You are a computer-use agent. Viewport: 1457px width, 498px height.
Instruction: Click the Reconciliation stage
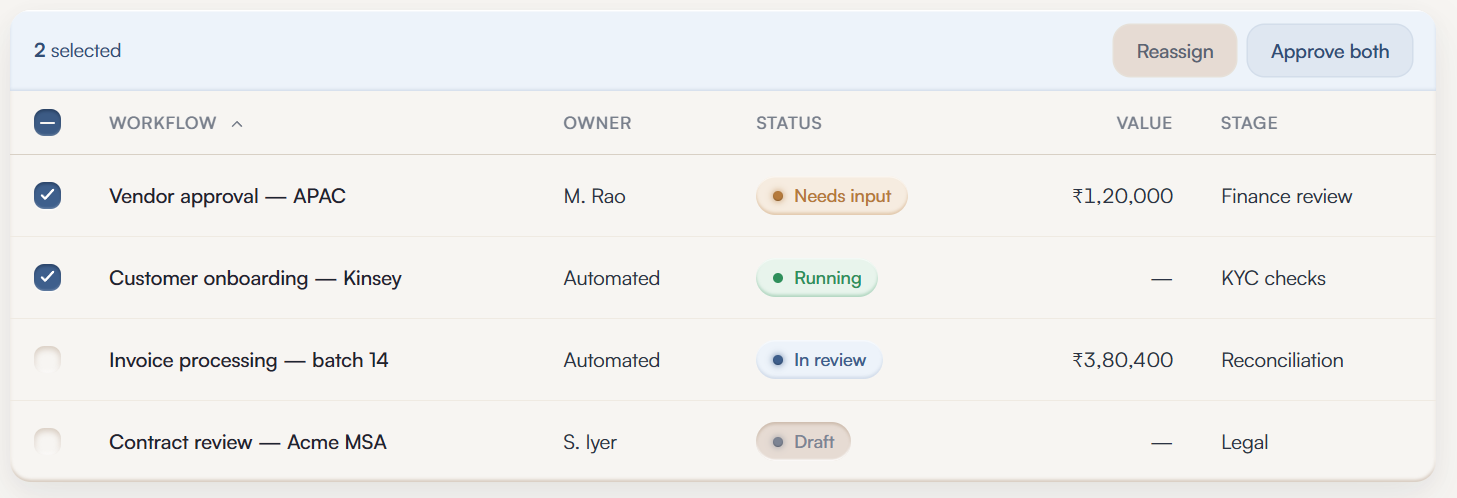click(1282, 360)
